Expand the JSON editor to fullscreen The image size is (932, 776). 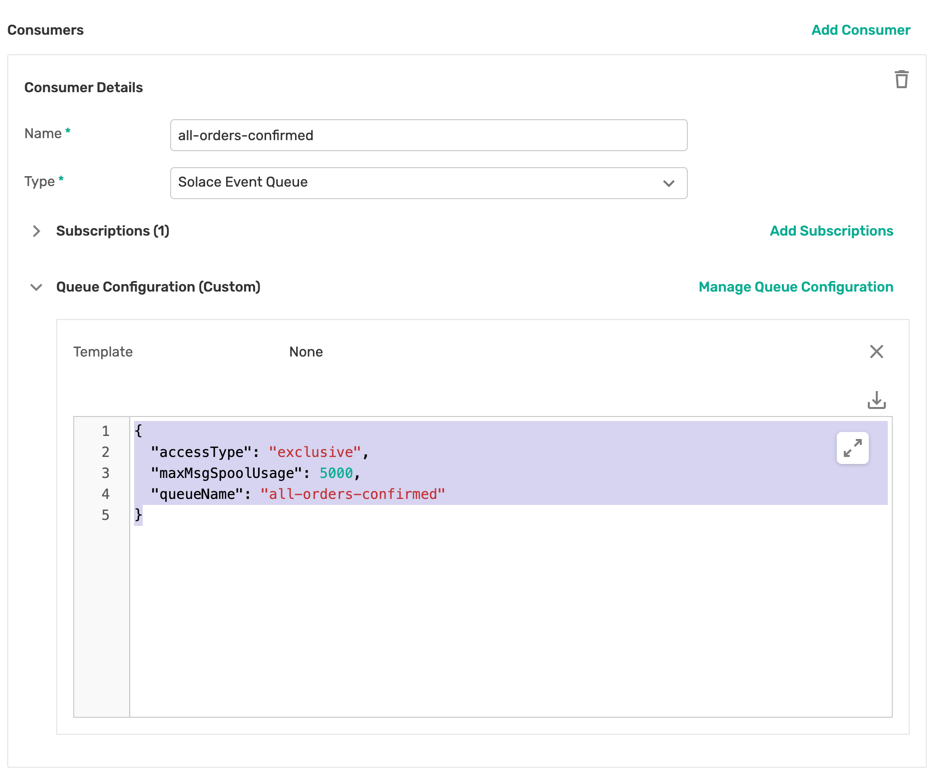[852, 448]
